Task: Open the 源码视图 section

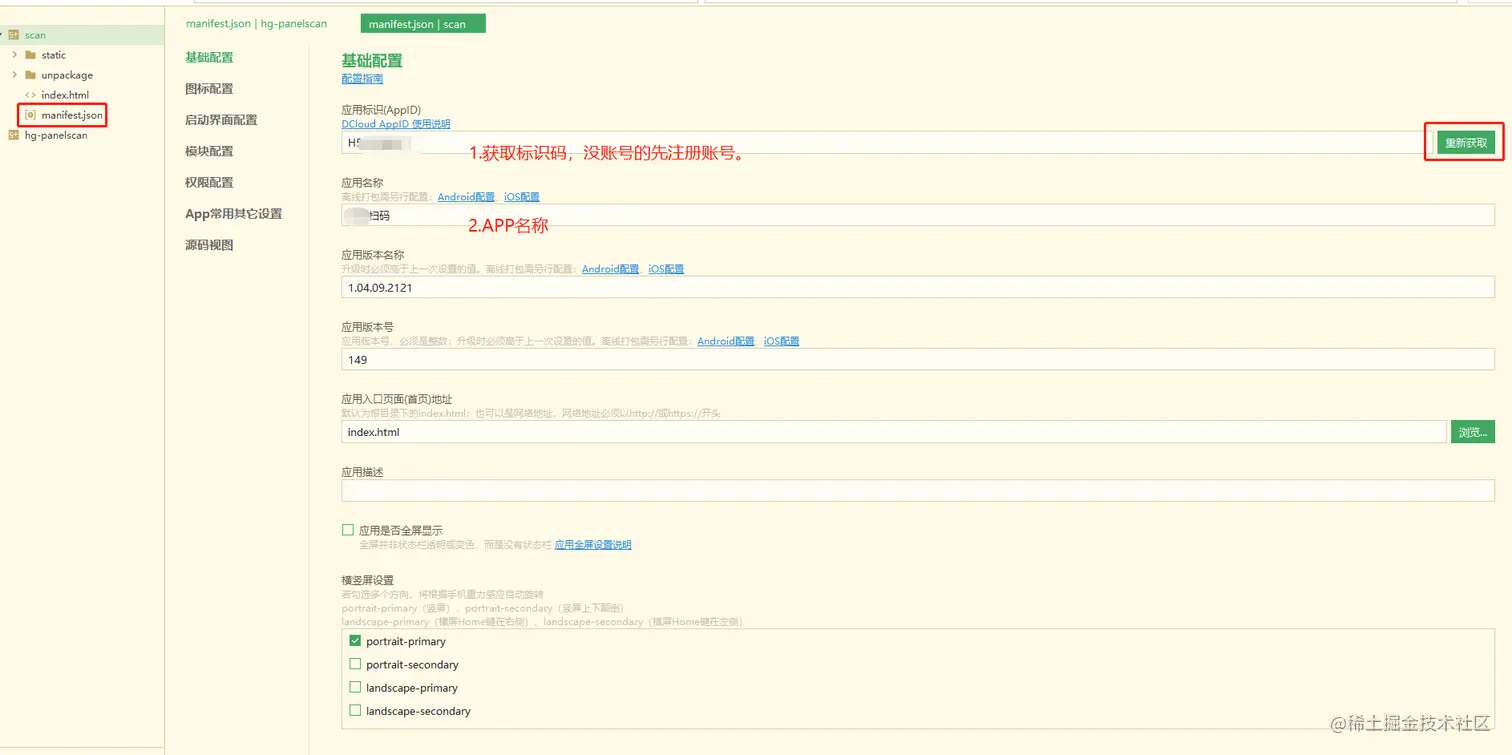Action: [x=209, y=245]
